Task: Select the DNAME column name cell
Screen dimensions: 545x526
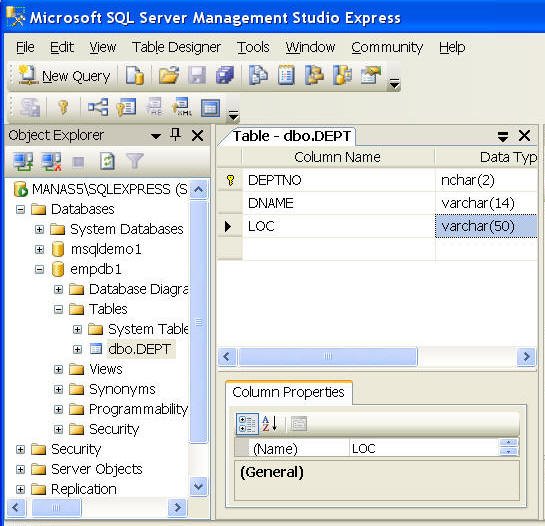Action: (339, 203)
